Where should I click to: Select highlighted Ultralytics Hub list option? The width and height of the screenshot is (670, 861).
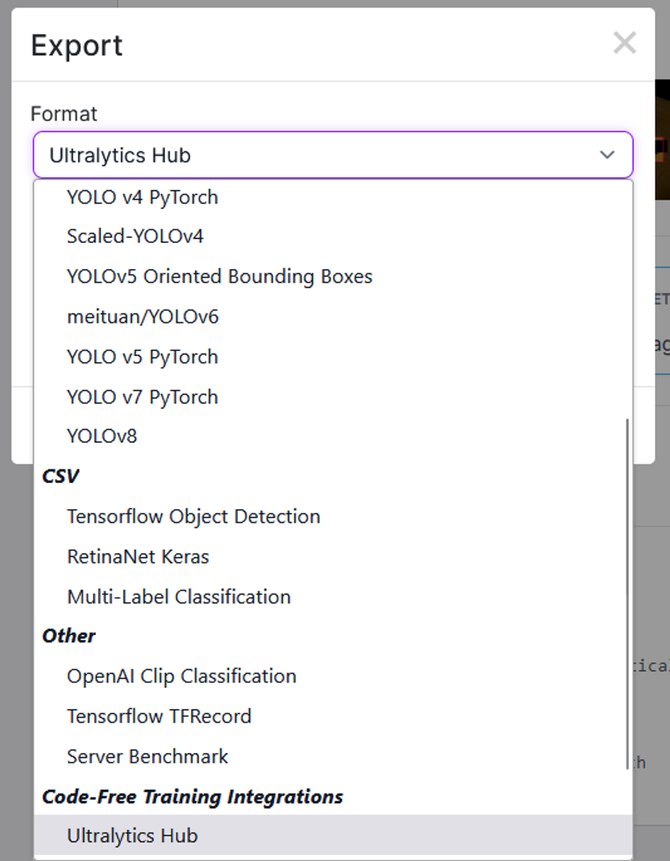pos(132,836)
